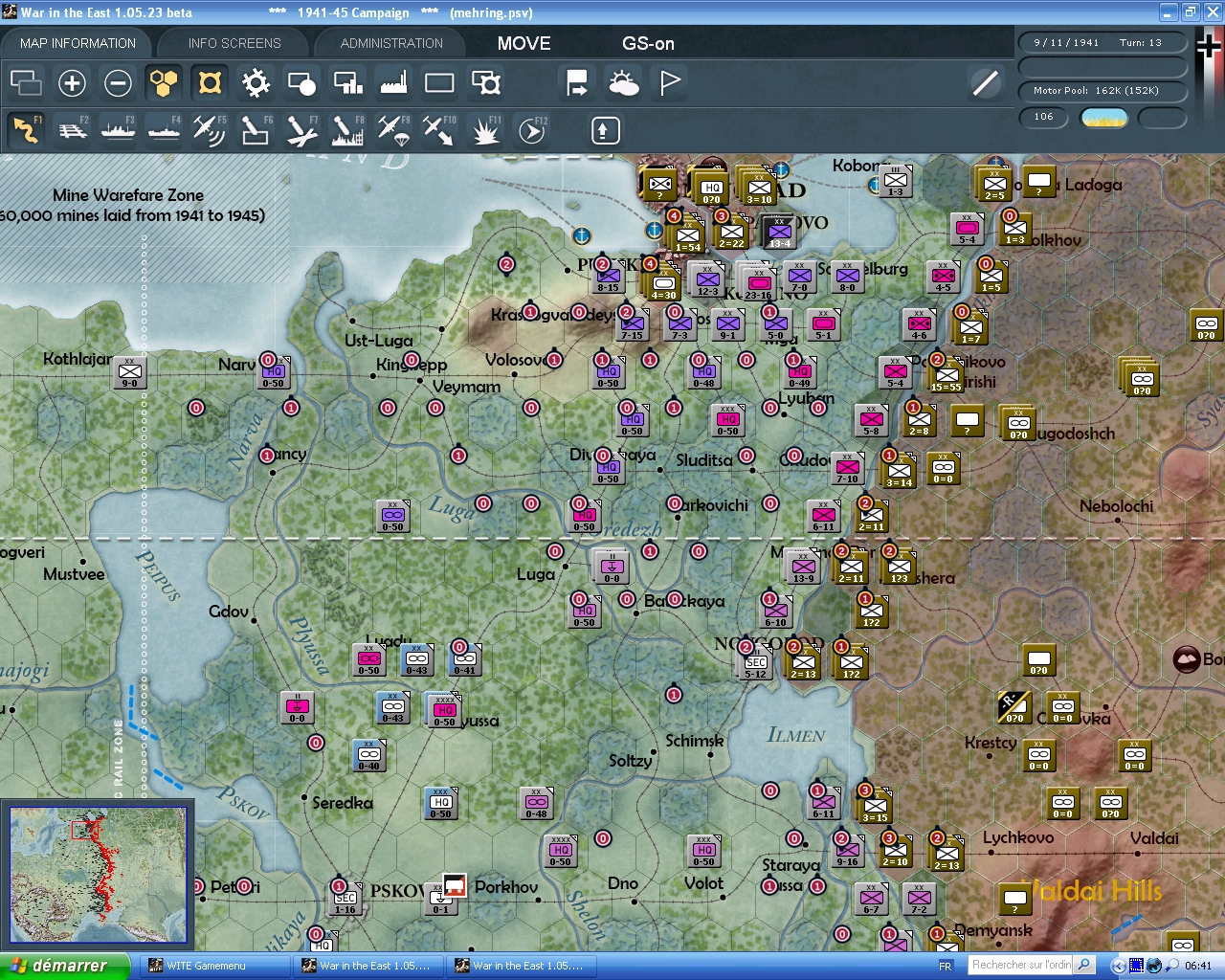Select F5 air recon mode

point(210,129)
